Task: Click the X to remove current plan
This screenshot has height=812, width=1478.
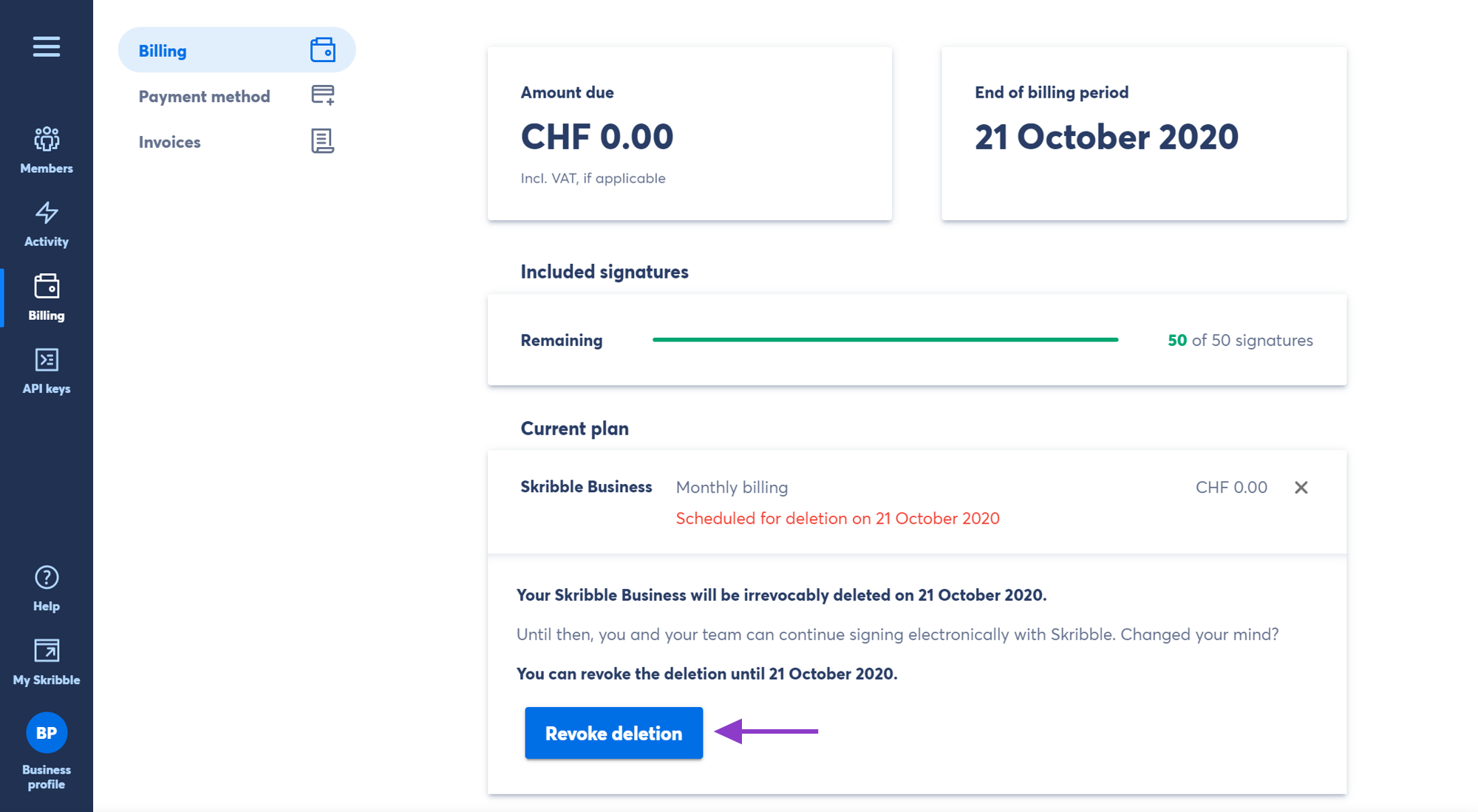Action: [x=1300, y=487]
